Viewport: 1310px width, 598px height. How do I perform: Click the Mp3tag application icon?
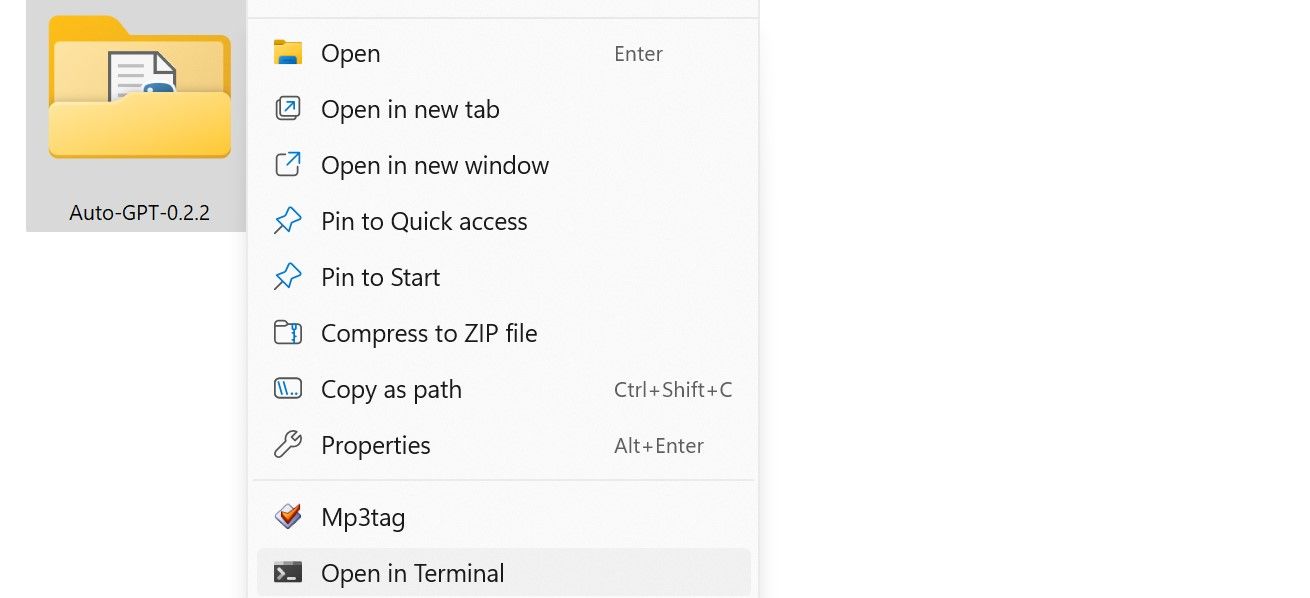click(x=288, y=517)
